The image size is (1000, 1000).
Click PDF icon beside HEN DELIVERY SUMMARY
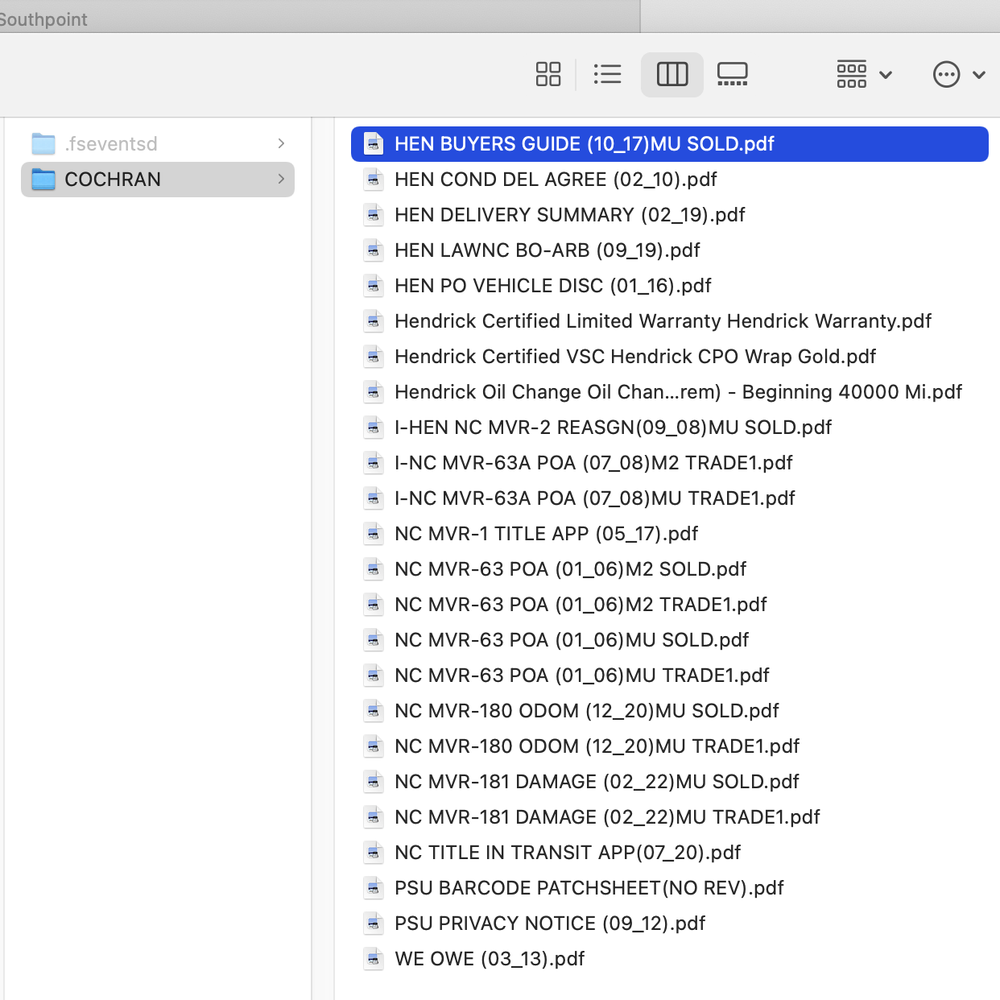coord(373,215)
